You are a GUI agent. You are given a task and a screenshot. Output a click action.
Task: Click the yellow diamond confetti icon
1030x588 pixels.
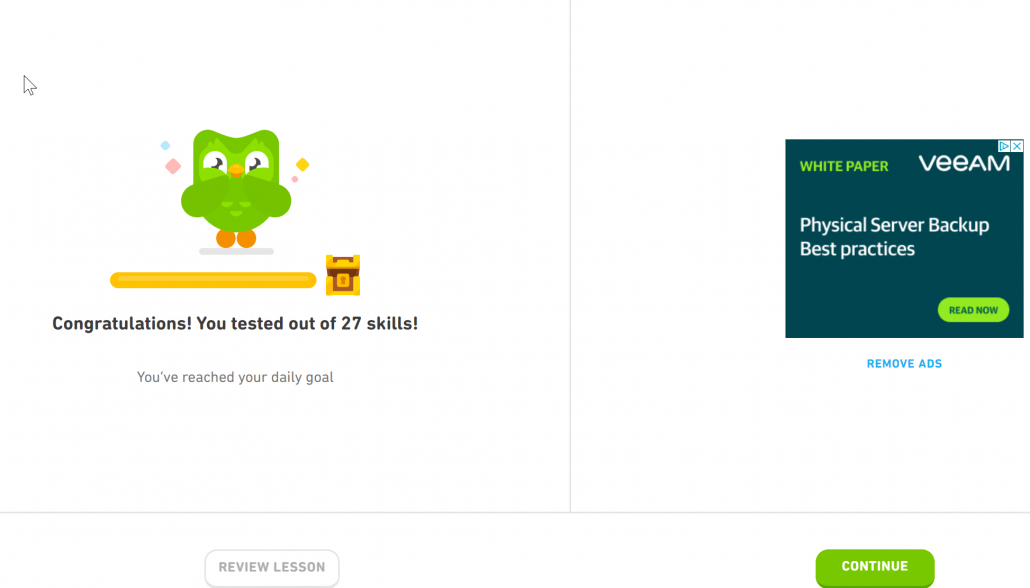click(x=302, y=164)
